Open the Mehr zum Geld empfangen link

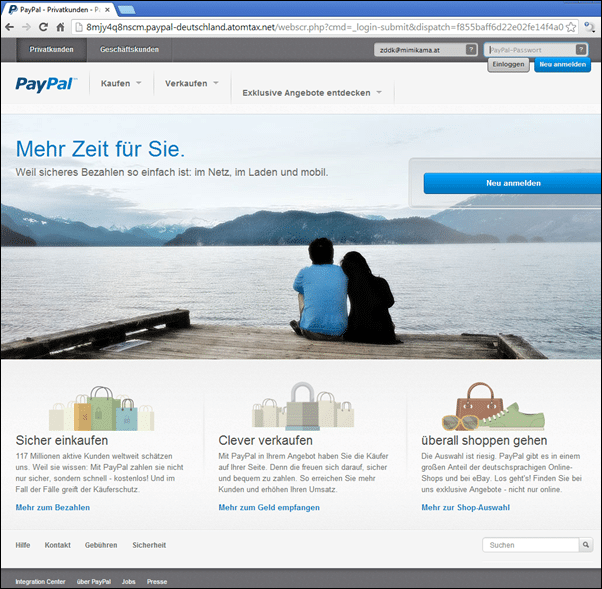(269, 507)
